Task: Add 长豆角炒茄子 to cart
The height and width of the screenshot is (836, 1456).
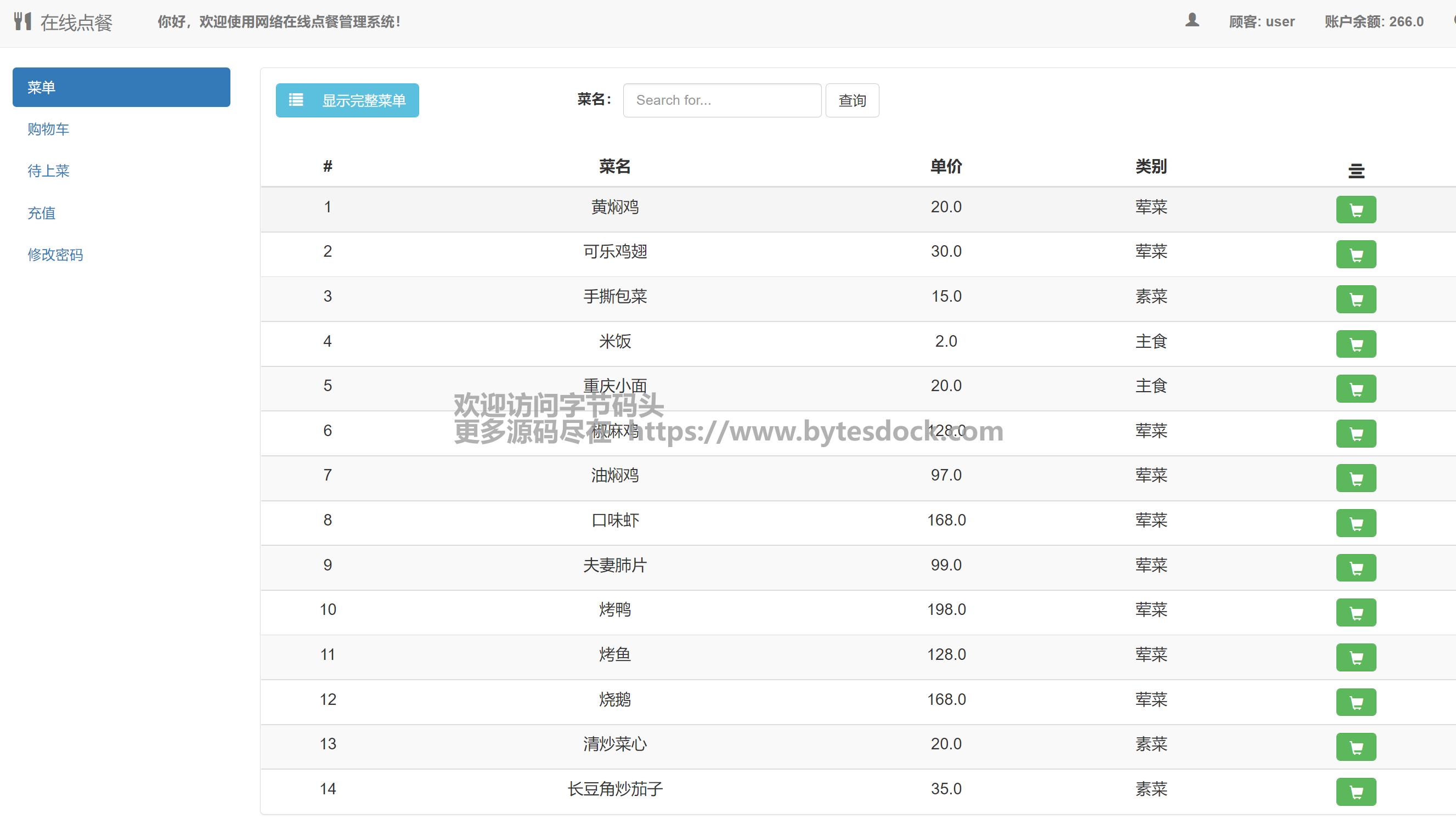Action: tap(1356, 792)
